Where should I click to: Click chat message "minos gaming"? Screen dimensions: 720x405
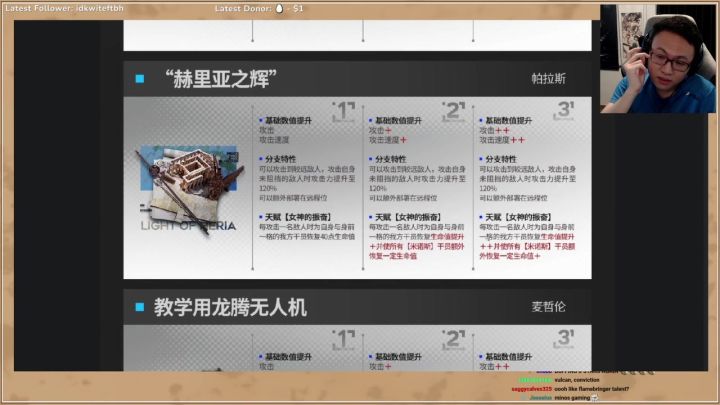tap(572, 398)
